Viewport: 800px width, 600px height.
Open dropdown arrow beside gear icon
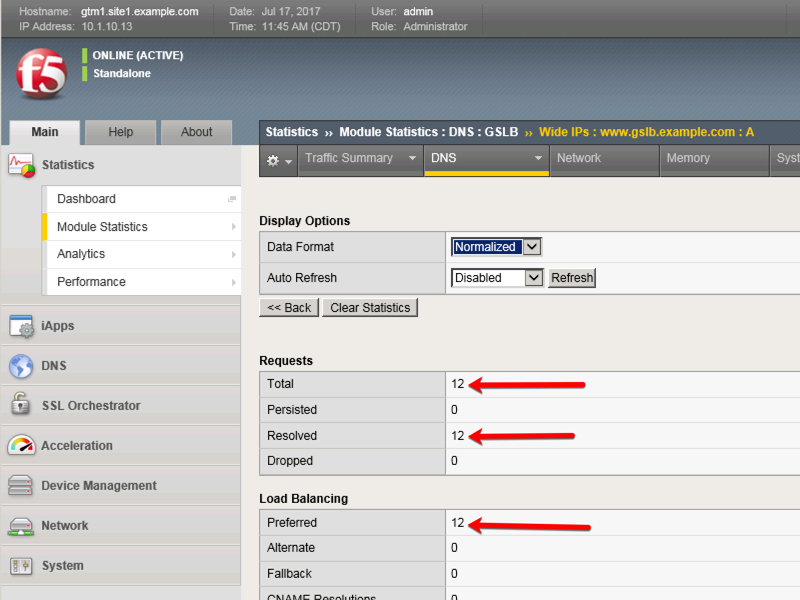pos(289,162)
